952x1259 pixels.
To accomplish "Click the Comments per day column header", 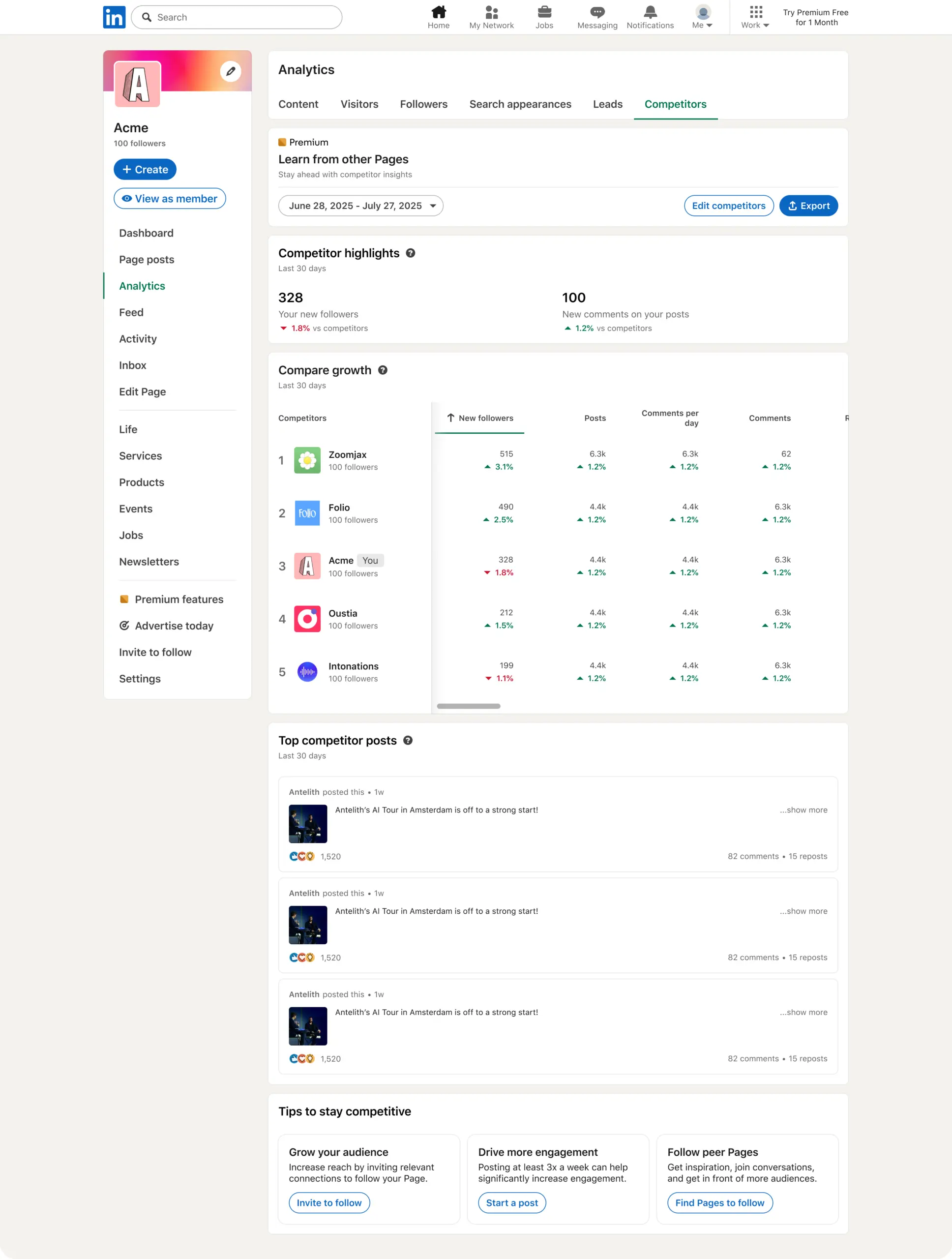I will coord(670,419).
